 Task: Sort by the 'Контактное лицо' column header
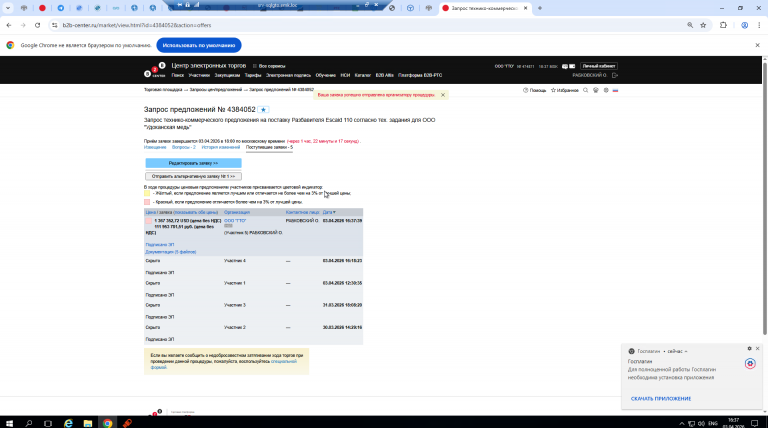(302, 213)
